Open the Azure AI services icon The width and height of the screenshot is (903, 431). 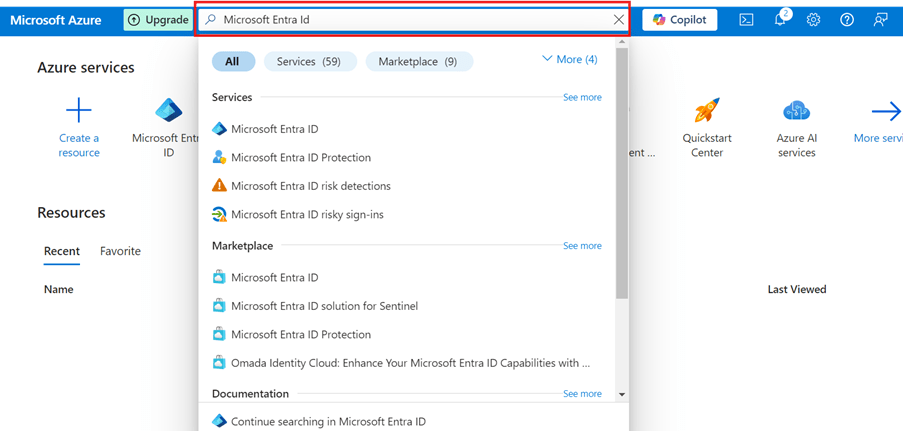coord(796,111)
